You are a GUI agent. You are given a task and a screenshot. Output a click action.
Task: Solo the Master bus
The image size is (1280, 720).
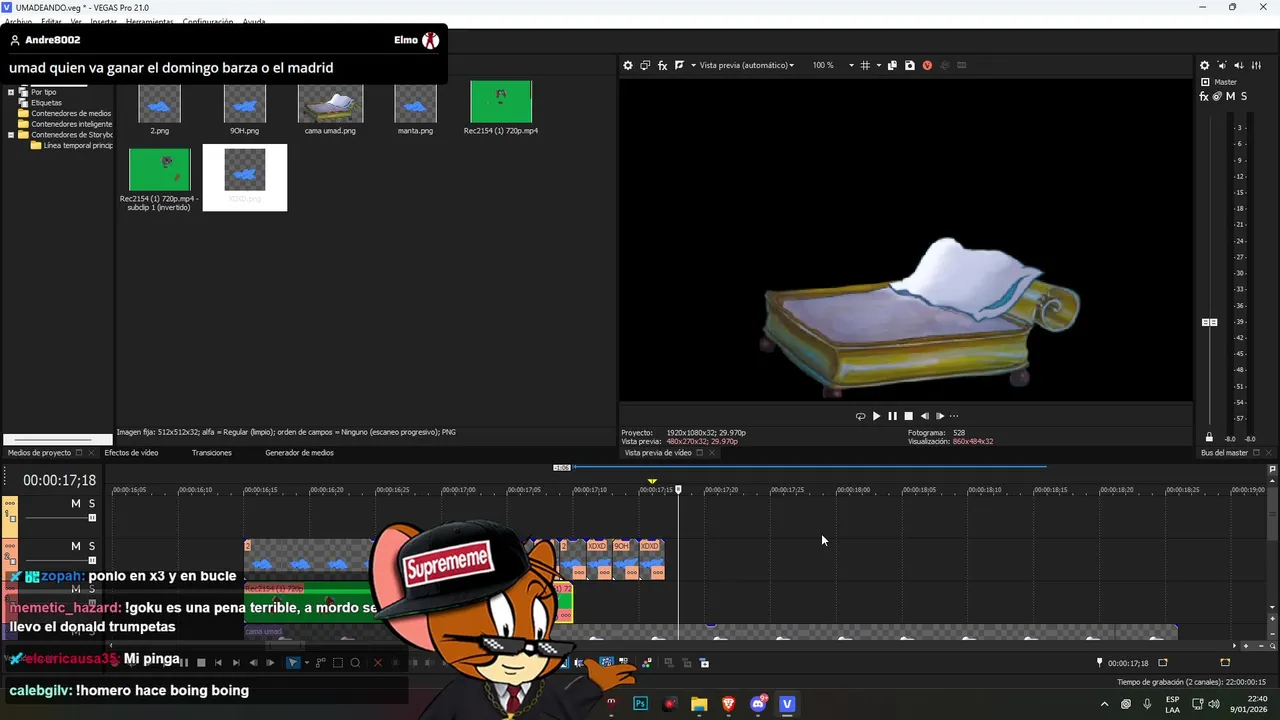(x=1243, y=96)
